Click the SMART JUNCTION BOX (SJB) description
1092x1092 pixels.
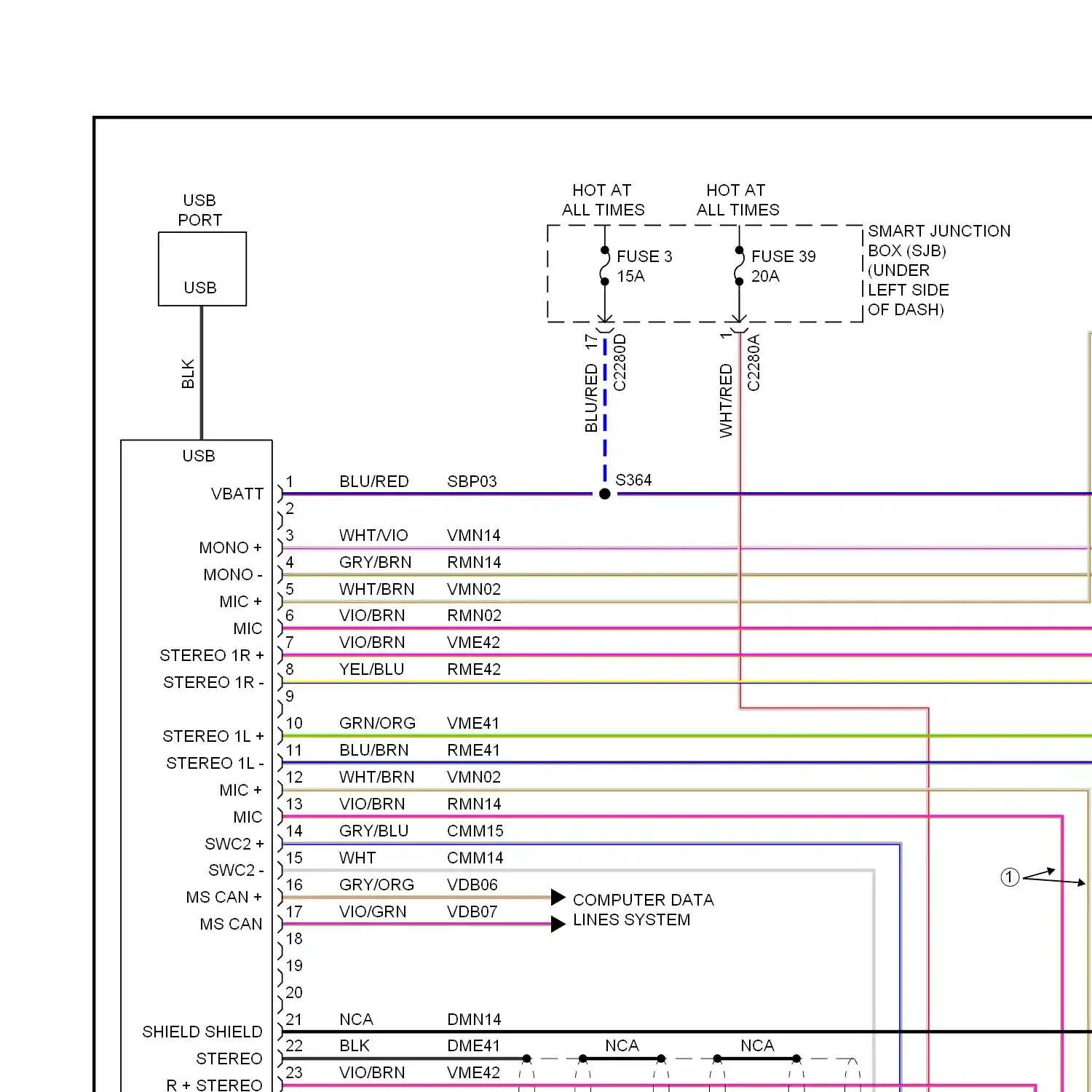pyautogui.click(x=938, y=270)
